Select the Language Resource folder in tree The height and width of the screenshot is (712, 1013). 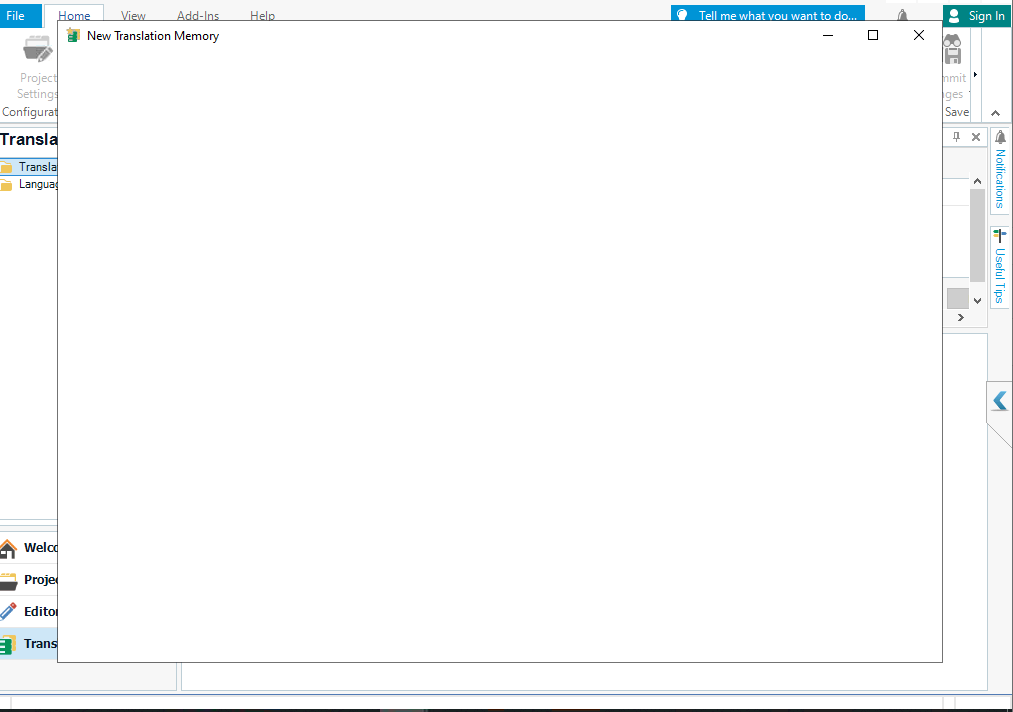(x=29, y=184)
